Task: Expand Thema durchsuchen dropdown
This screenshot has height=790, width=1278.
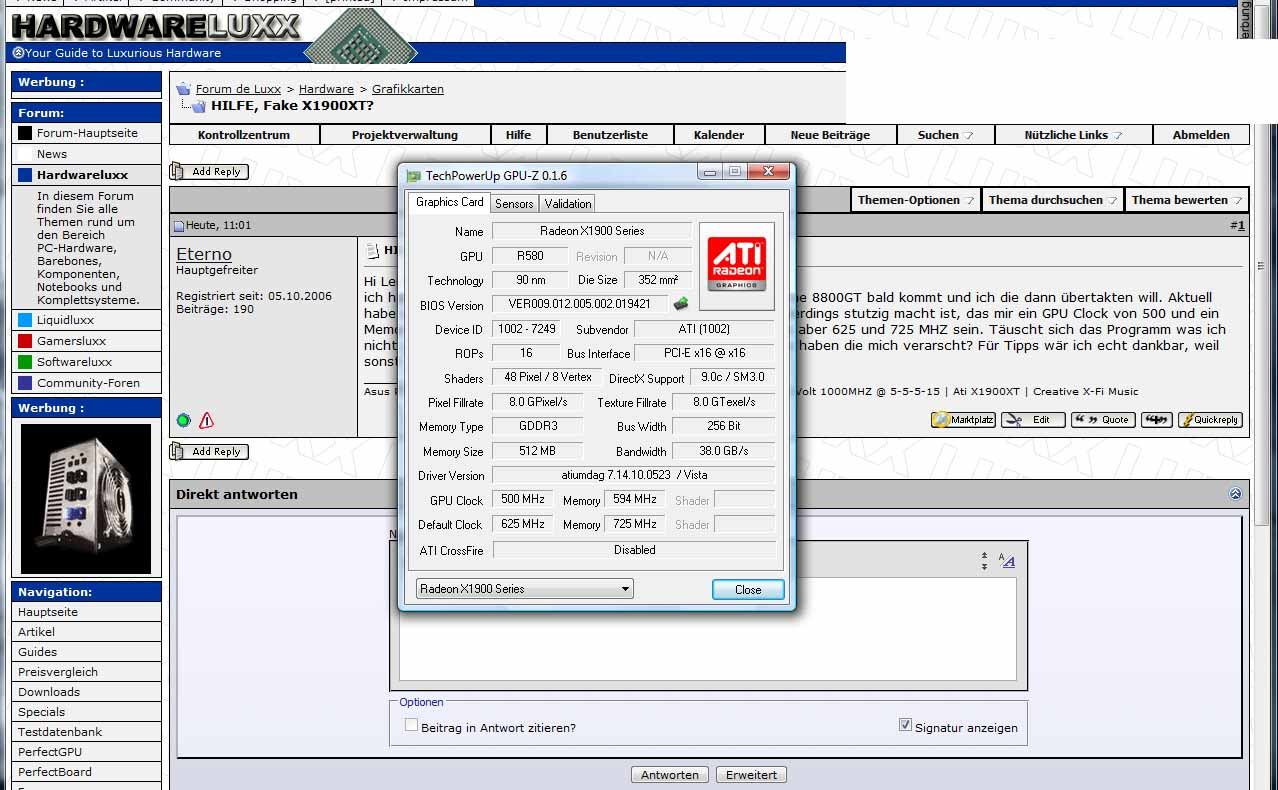Action: pos(1052,200)
